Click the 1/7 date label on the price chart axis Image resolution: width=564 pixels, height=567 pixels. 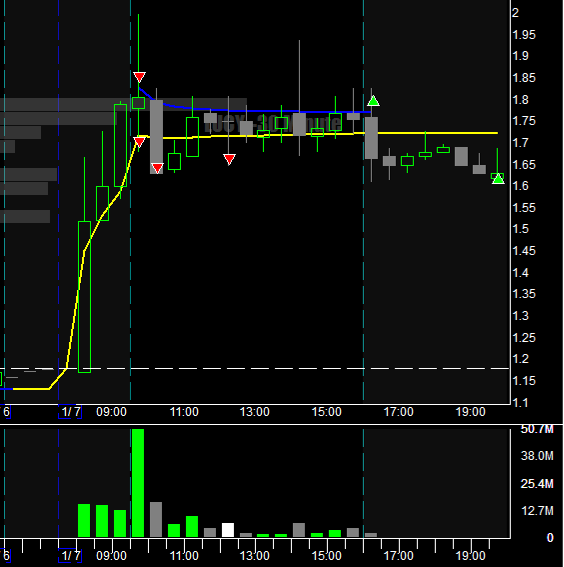[x=70, y=412]
